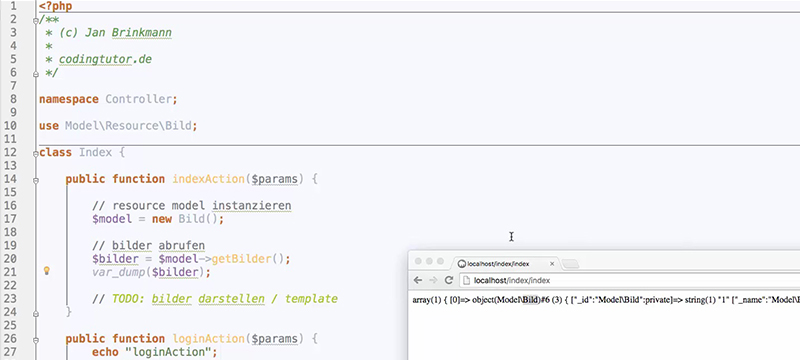Screen dimensions: 800x360
Task: Click the '(c) Jan Brinkmann' comment text
Action: [115, 33]
